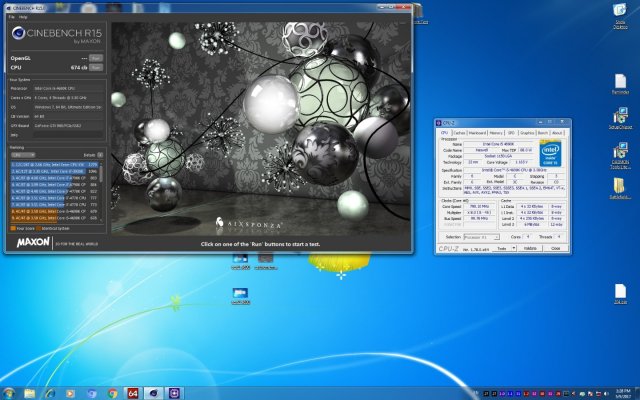640x400 pixels.
Task: Open the Help menu in Cinebench
Action: click(x=23, y=17)
